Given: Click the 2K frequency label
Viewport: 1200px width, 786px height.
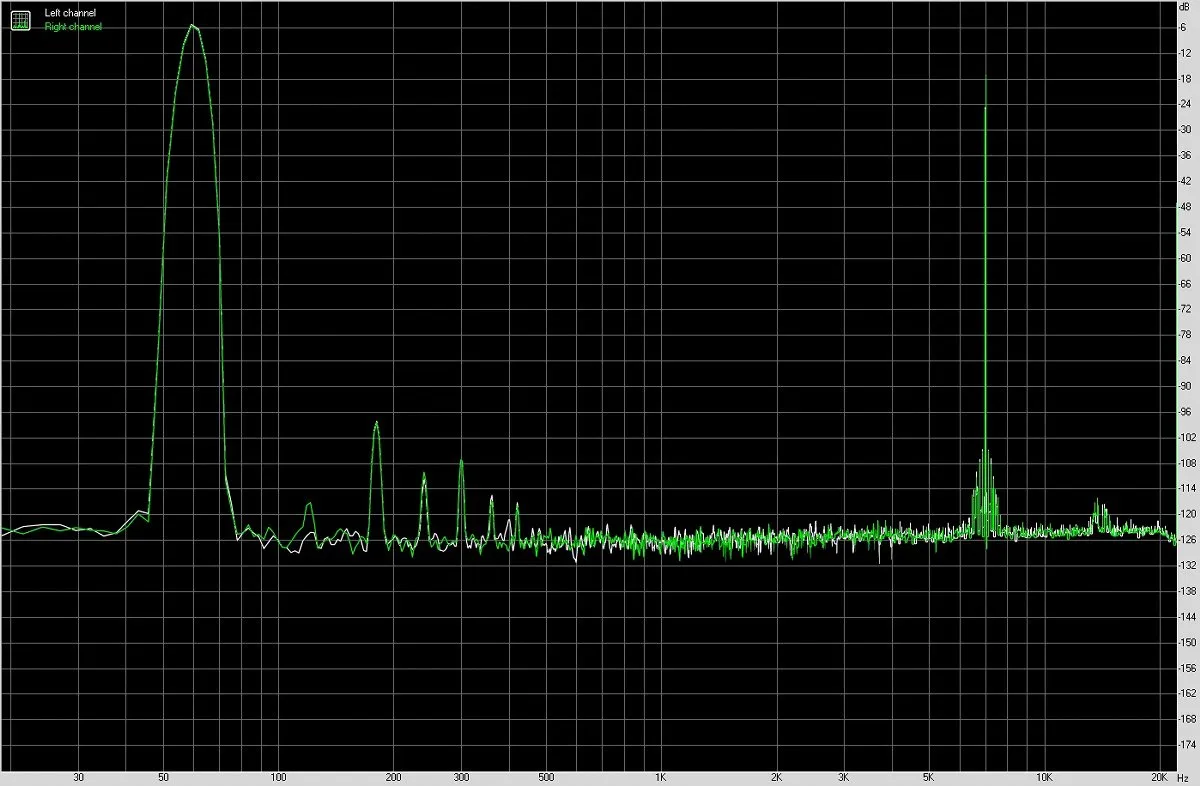Looking at the screenshot, I should tap(776, 777).
